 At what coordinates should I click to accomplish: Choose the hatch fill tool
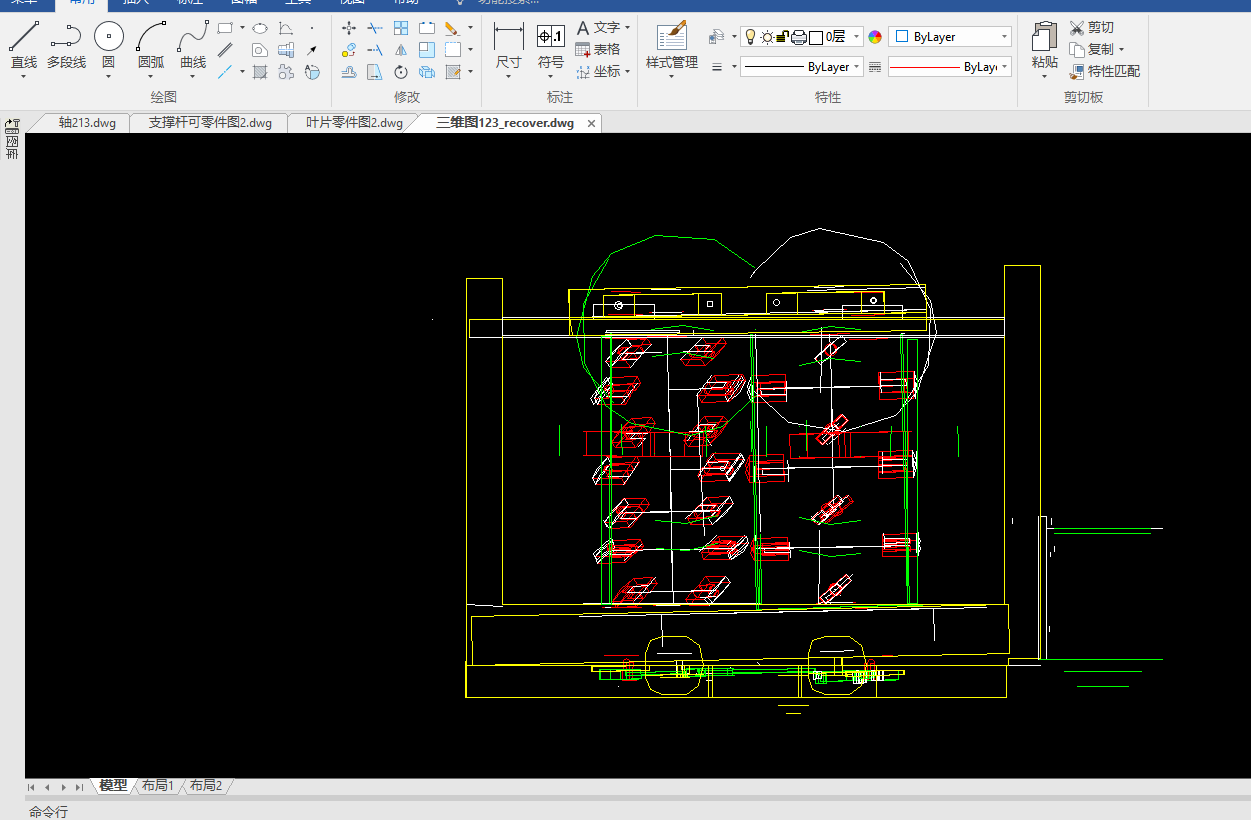(x=260, y=71)
